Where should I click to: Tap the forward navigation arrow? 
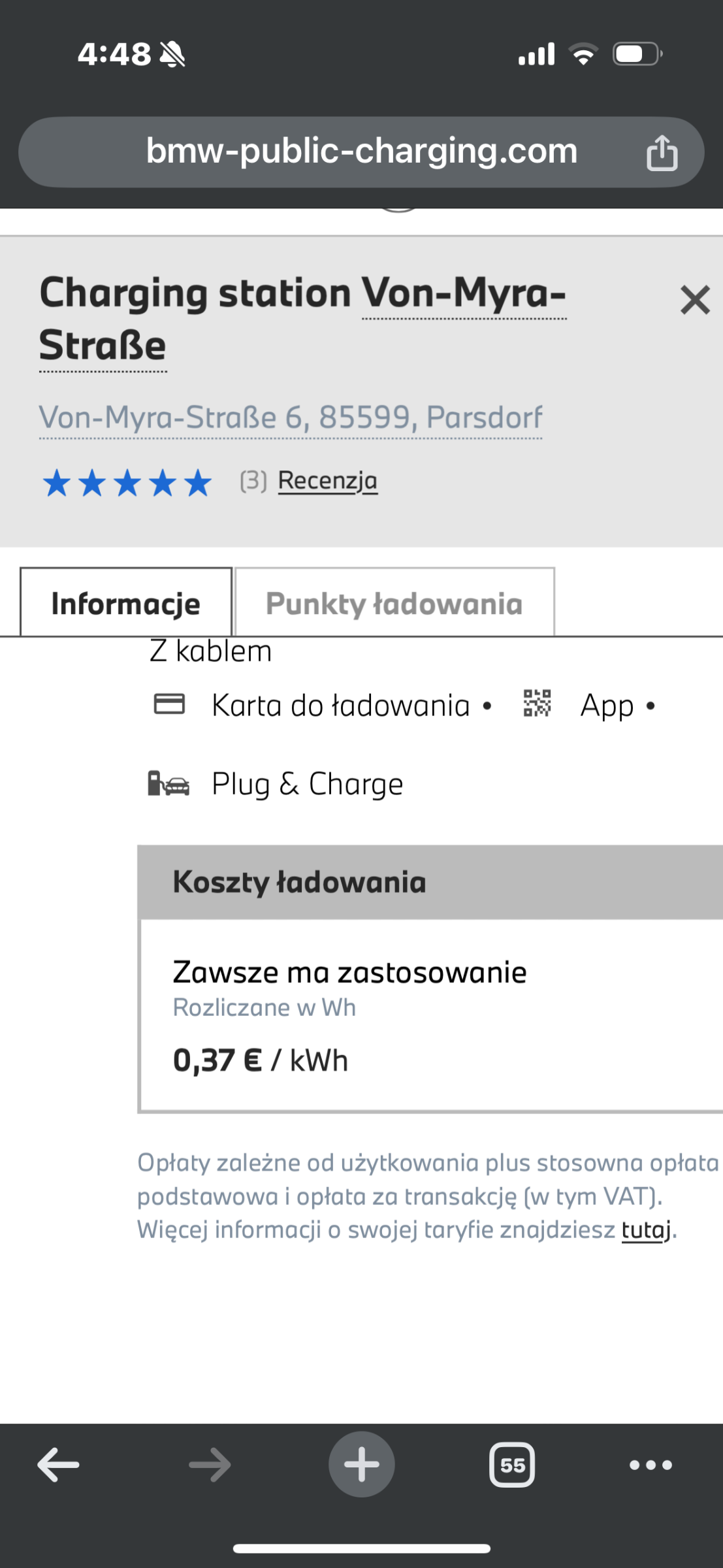(x=210, y=1464)
